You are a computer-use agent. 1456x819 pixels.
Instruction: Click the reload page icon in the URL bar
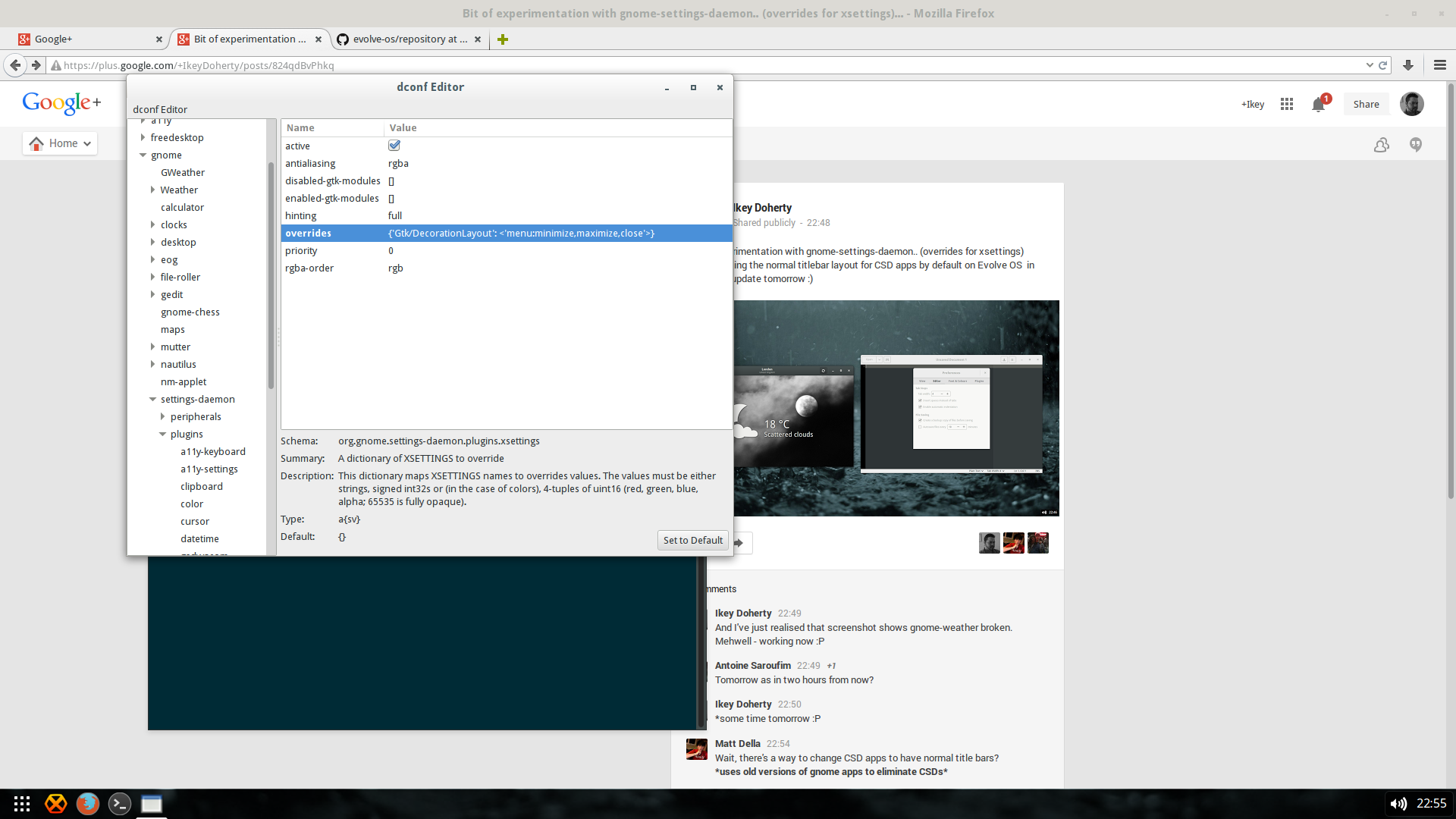pyautogui.click(x=1382, y=65)
